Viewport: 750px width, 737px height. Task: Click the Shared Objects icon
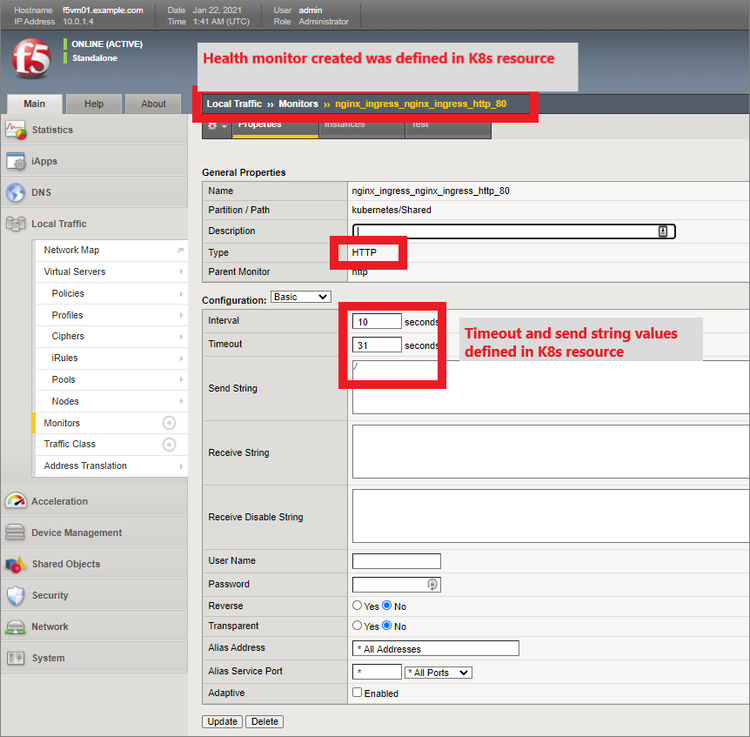15,564
